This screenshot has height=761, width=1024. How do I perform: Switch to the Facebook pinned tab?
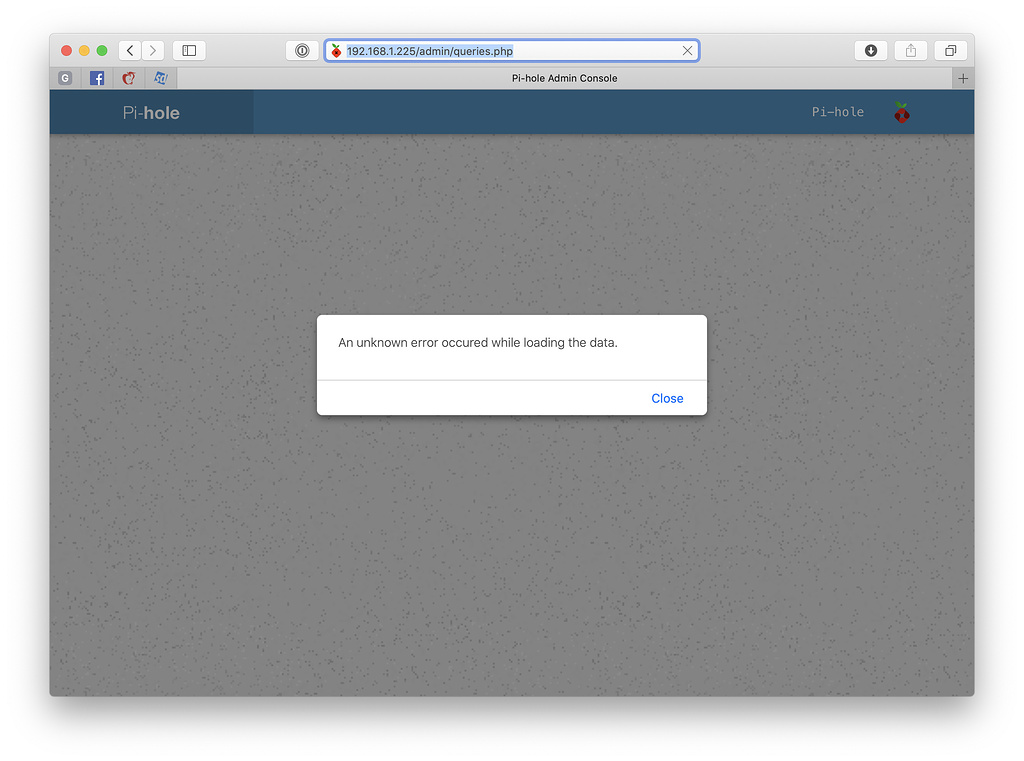pos(97,78)
